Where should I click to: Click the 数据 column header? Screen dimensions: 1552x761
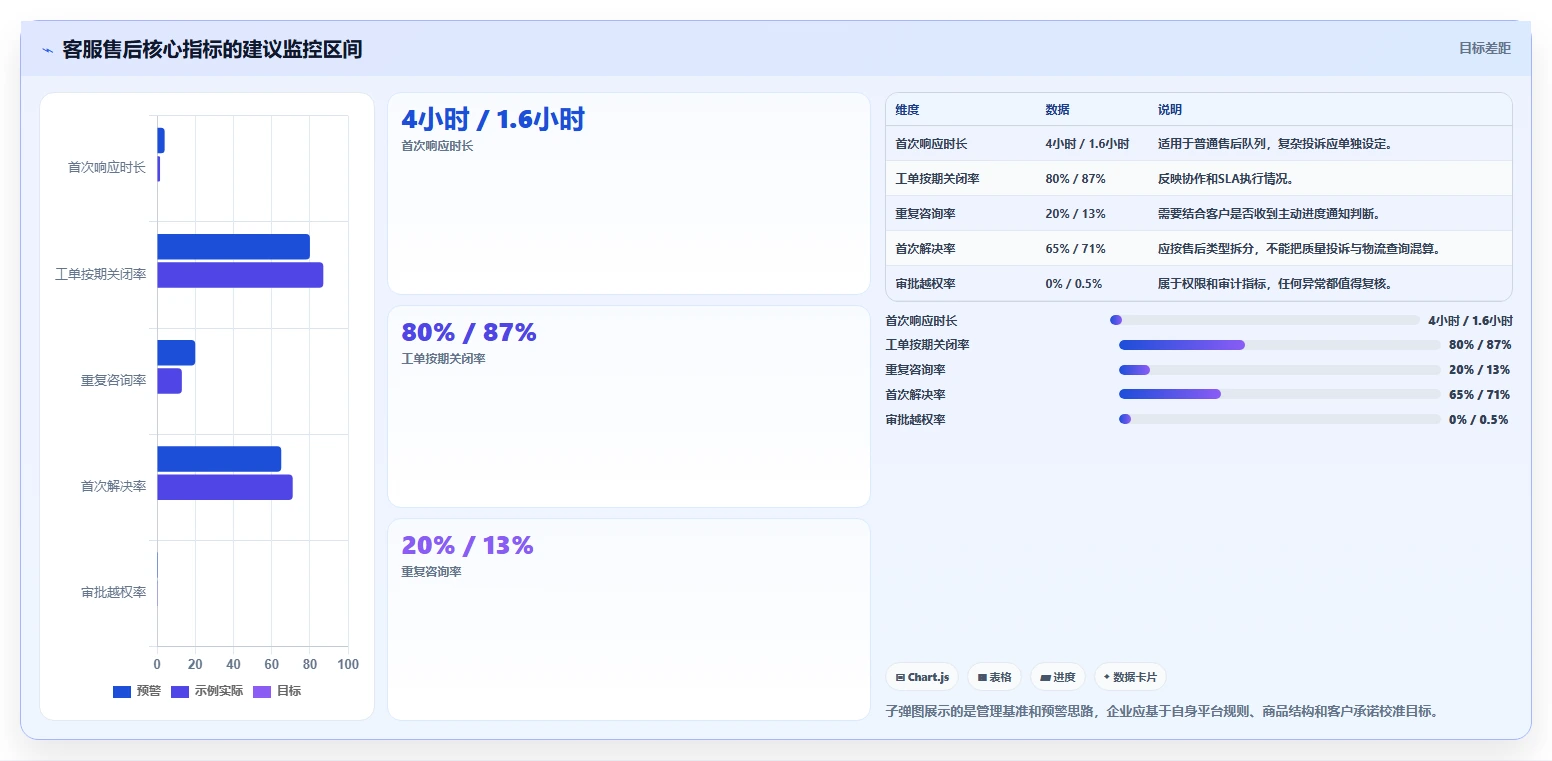click(1057, 110)
